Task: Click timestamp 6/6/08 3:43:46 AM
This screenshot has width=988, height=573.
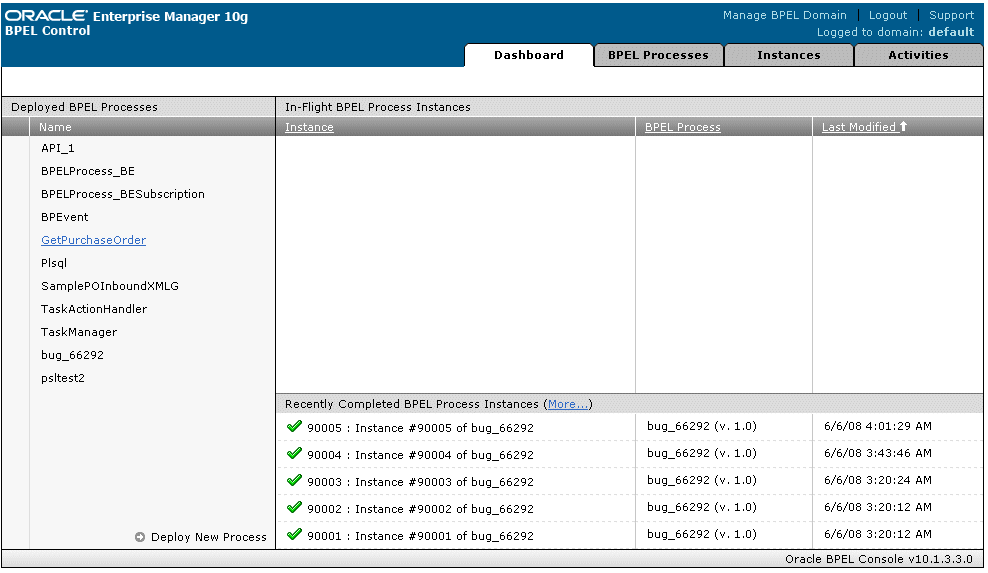Action: (x=878, y=453)
